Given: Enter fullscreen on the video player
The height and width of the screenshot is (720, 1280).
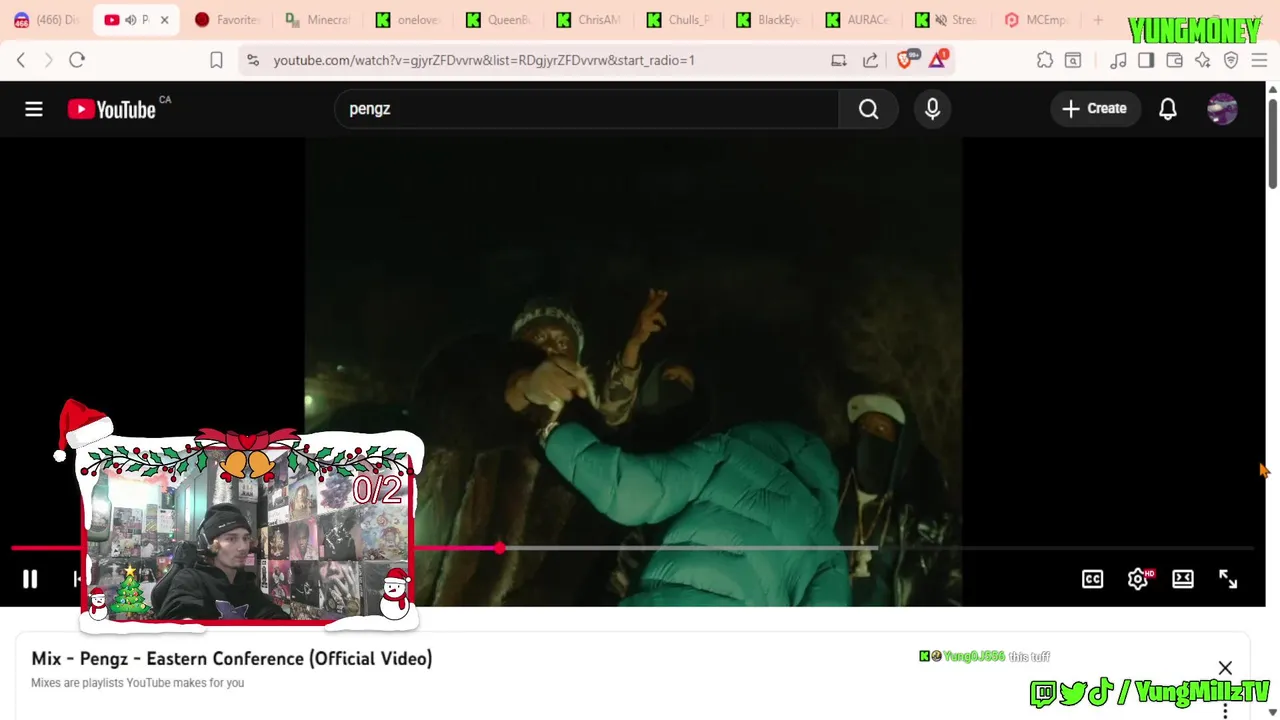Looking at the screenshot, I should coord(1228,579).
